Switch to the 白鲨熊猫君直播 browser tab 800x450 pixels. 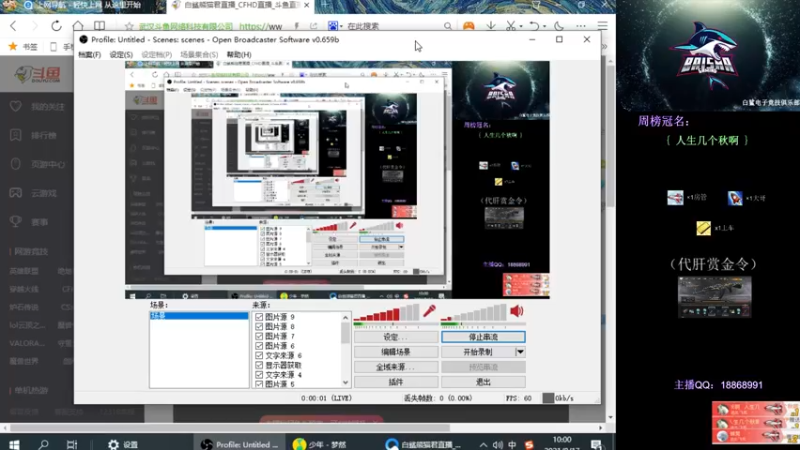pyautogui.click(x=242, y=6)
